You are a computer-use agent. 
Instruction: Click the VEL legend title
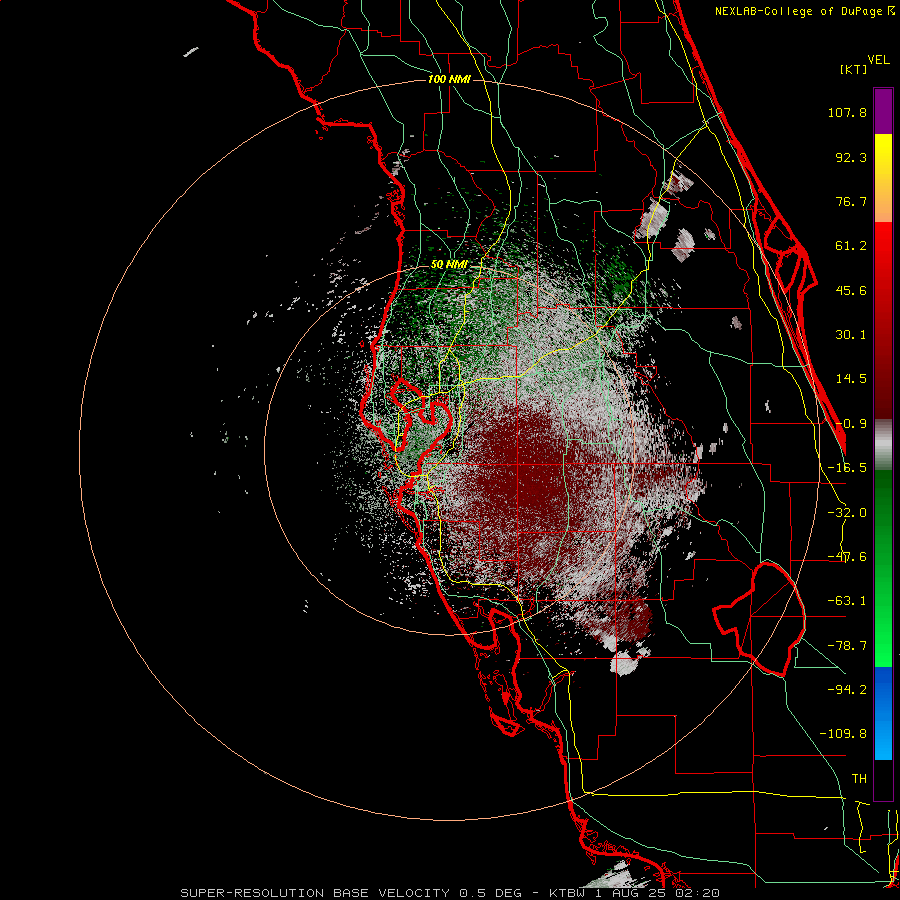[878, 59]
